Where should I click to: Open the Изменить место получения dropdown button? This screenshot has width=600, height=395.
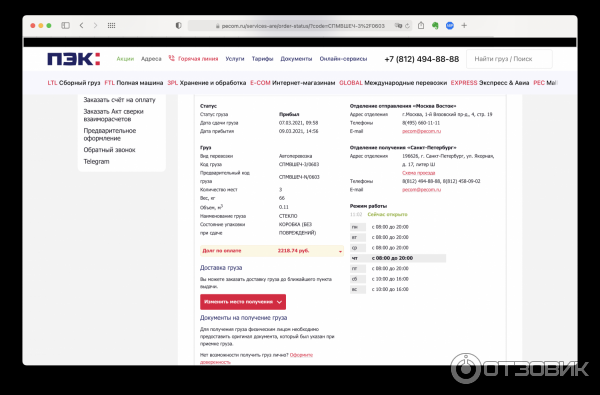243,302
